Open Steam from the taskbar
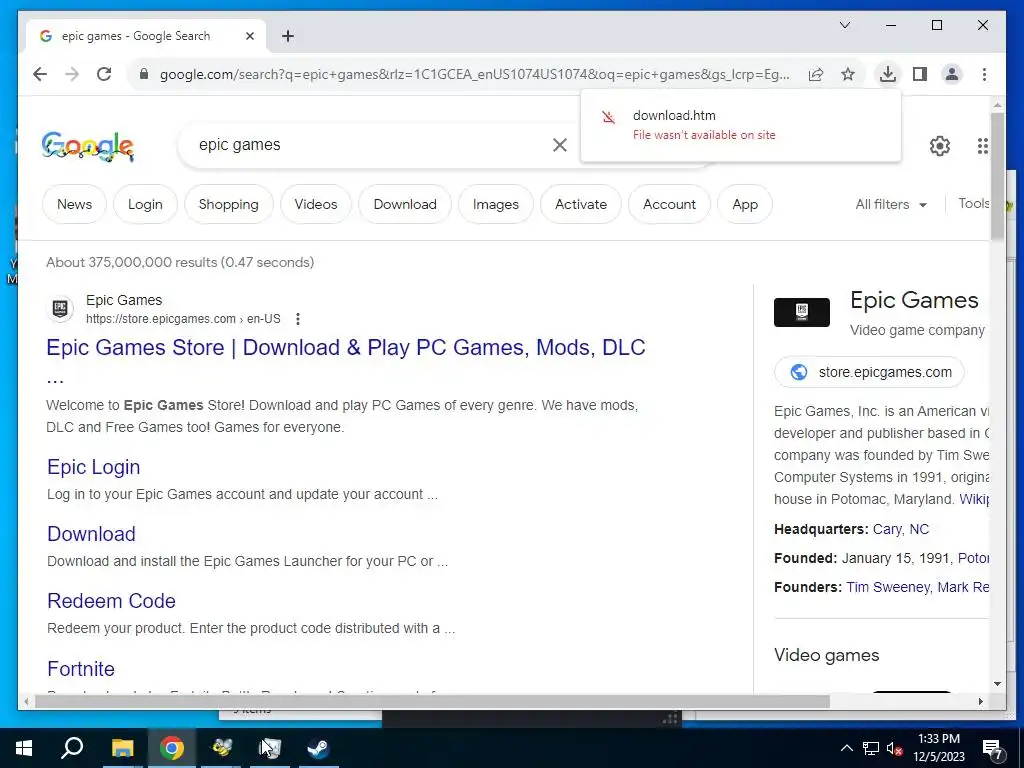This screenshot has height=768, width=1024. [318, 748]
